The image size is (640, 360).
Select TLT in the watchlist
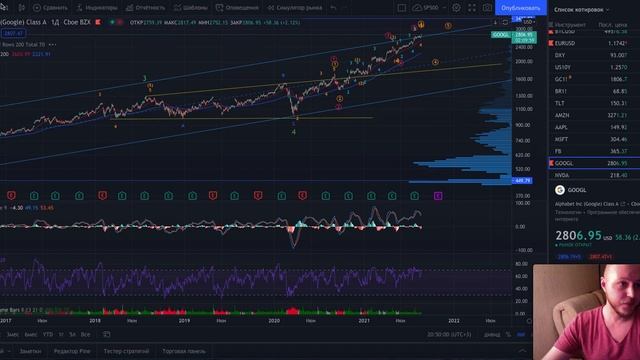click(x=594, y=103)
